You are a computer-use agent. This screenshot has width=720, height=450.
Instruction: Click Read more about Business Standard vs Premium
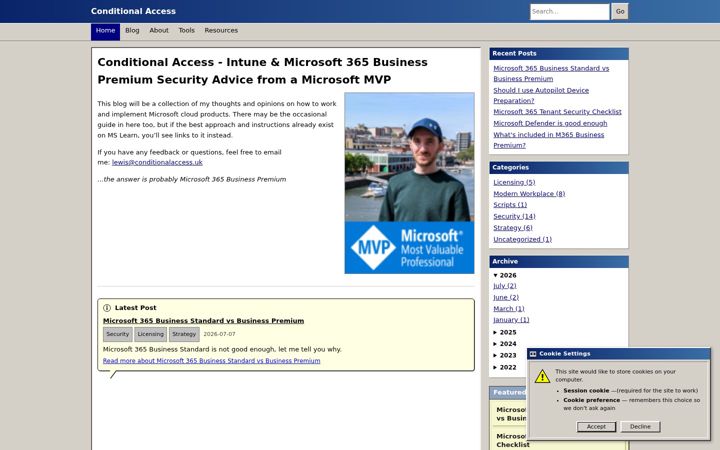(211, 361)
